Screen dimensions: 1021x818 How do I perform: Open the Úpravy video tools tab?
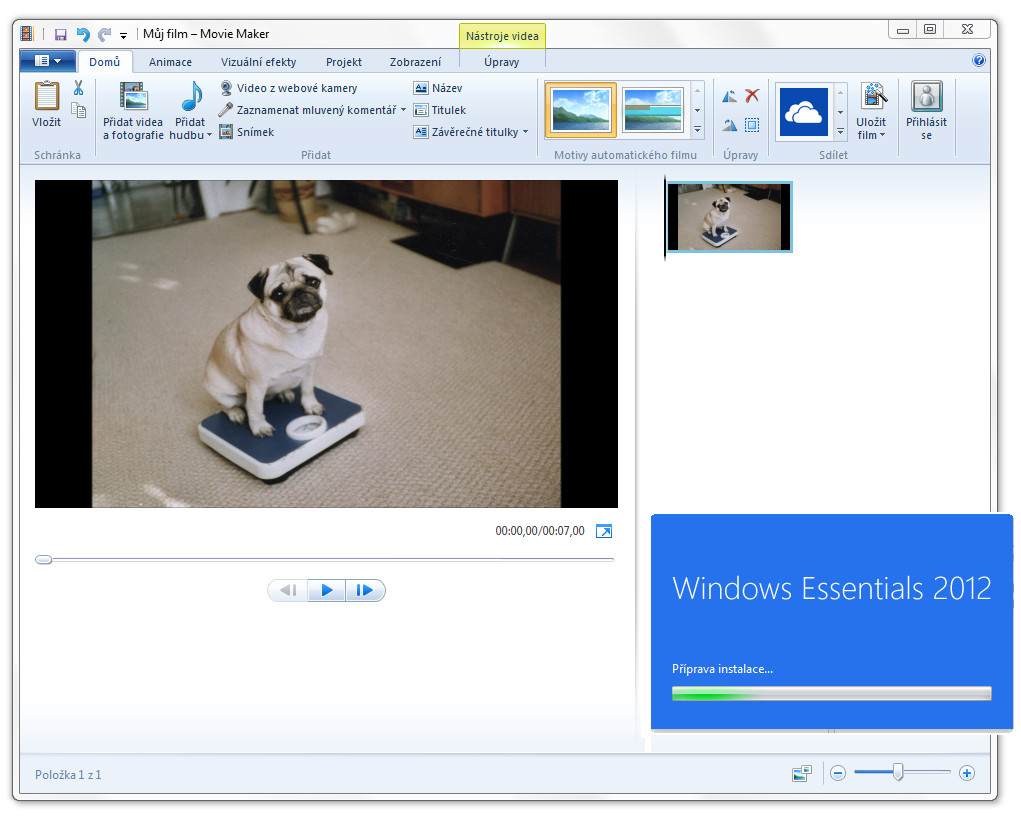click(x=501, y=62)
